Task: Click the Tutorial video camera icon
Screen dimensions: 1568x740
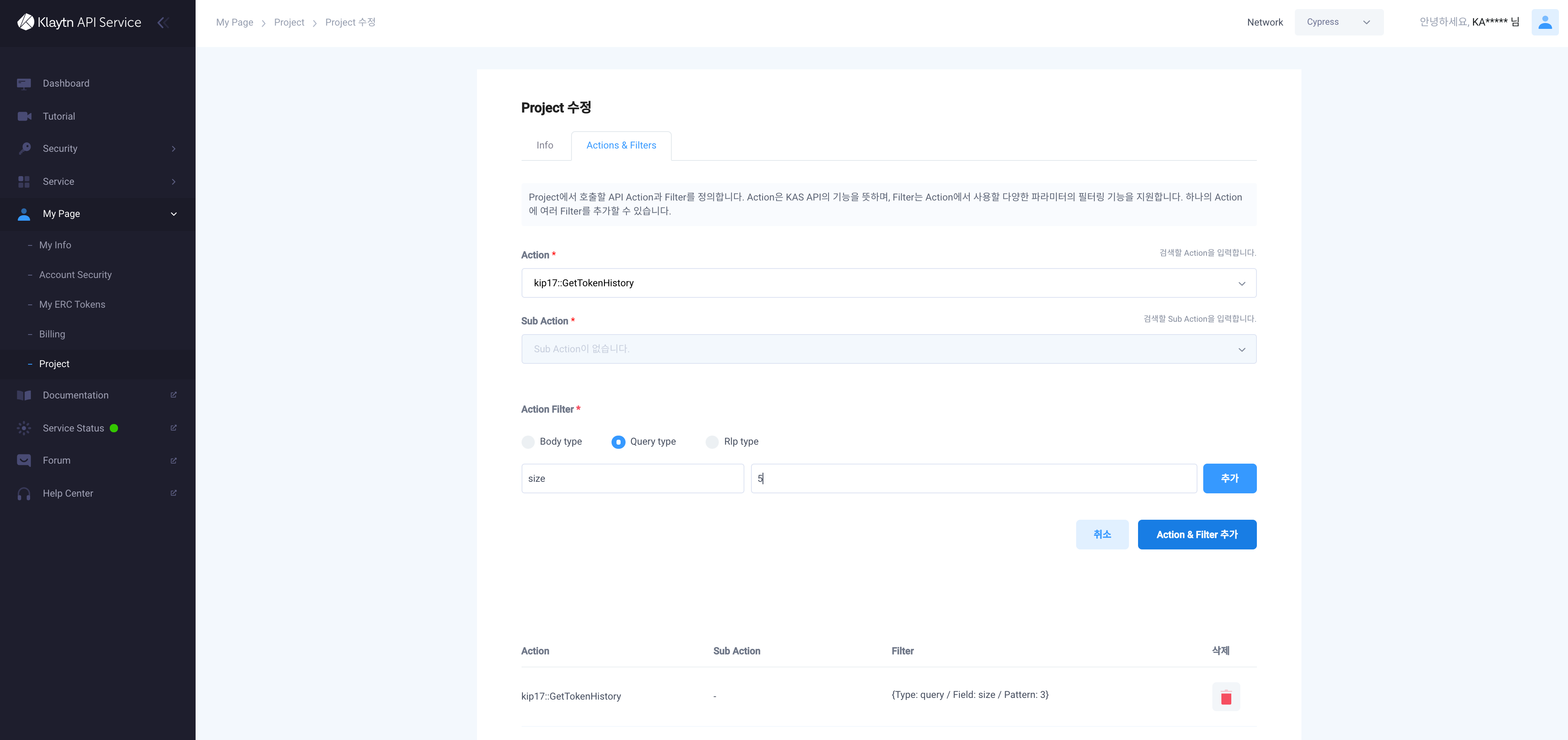Action: click(x=24, y=116)
